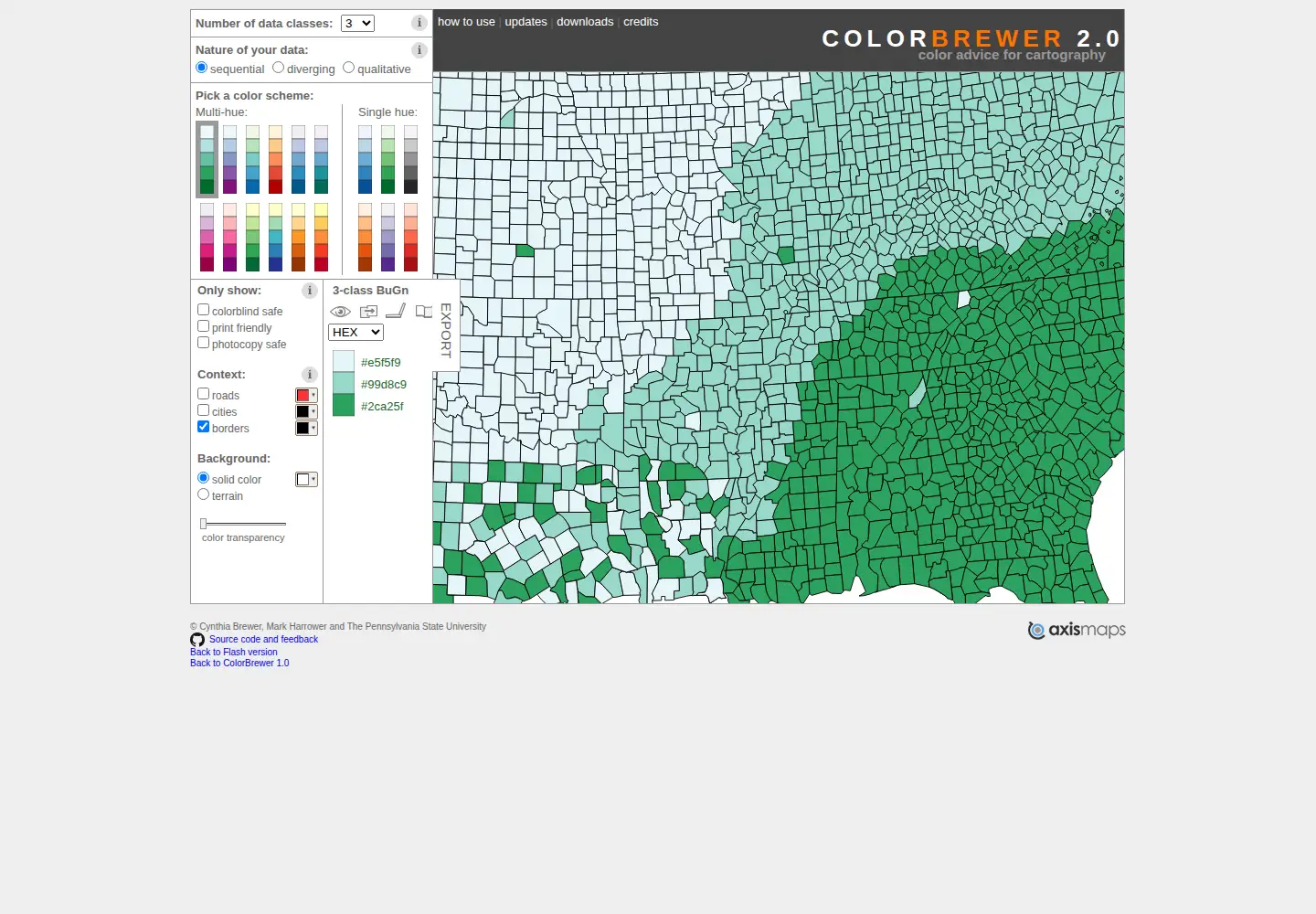1316x914 pixels.
Task: Click the arrow-in-box export icon
Action: tap(368, 312)
